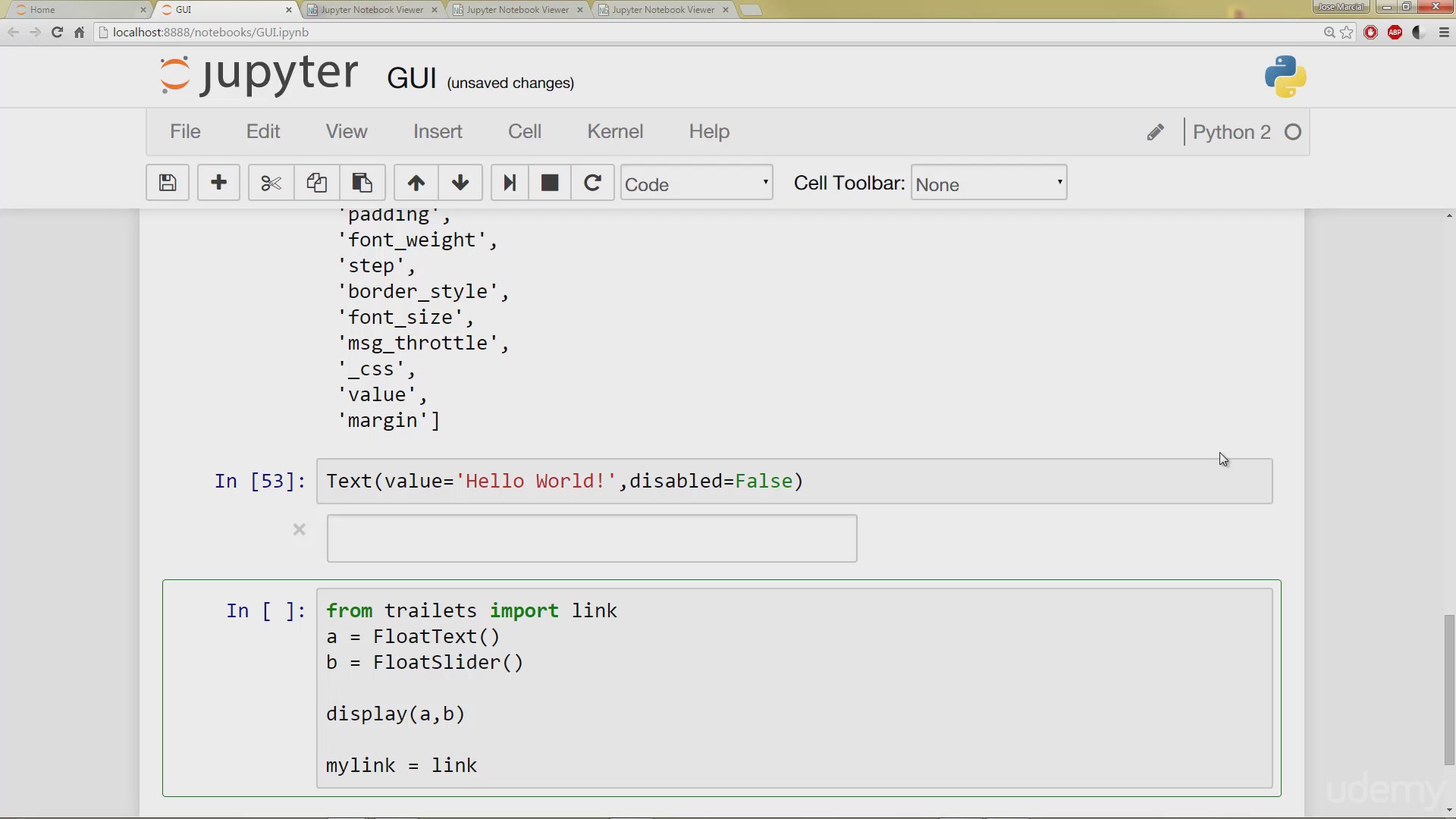
Task: Open the Insert menu
Action: coord(438,132)
